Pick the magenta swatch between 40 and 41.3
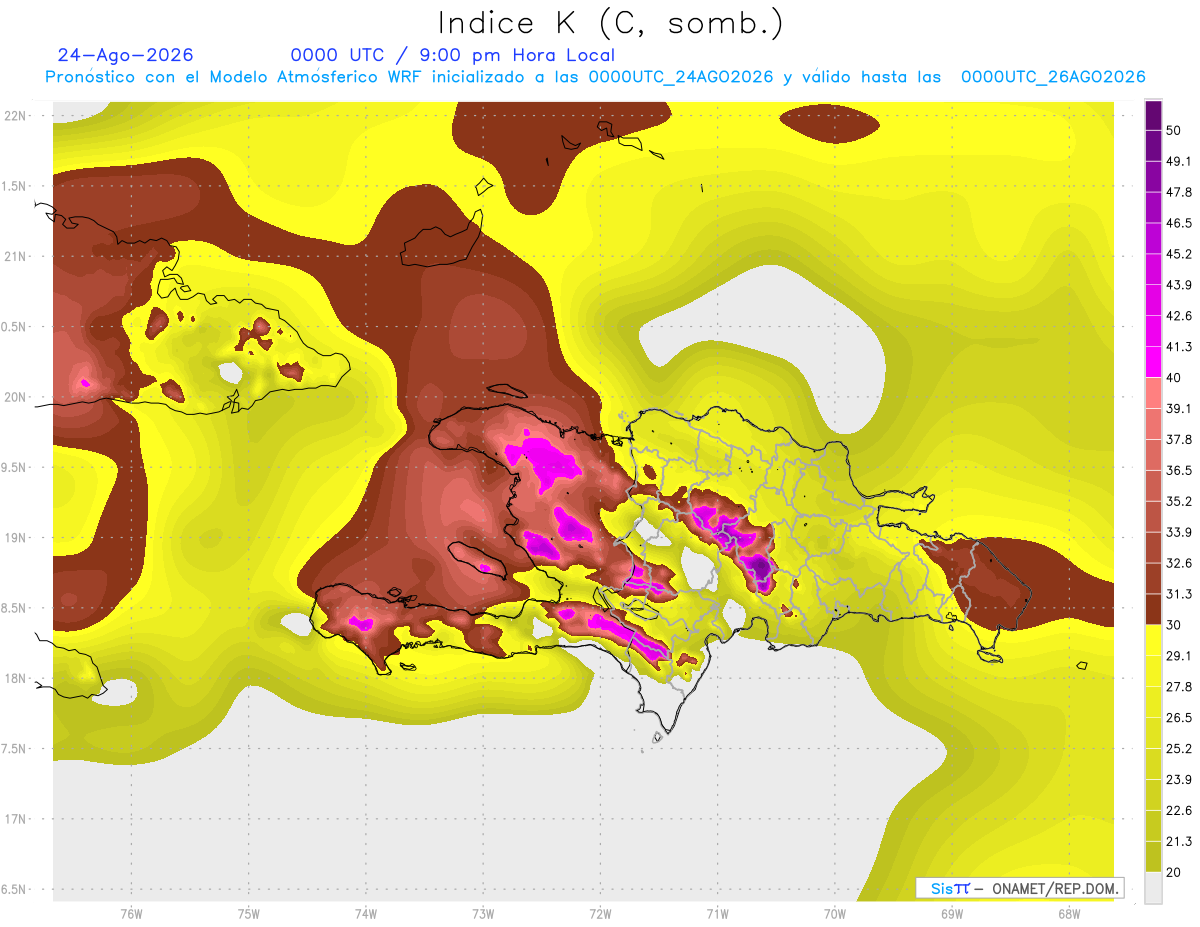The width and height of the screenshot is (1200, 927). [1153, 362]
